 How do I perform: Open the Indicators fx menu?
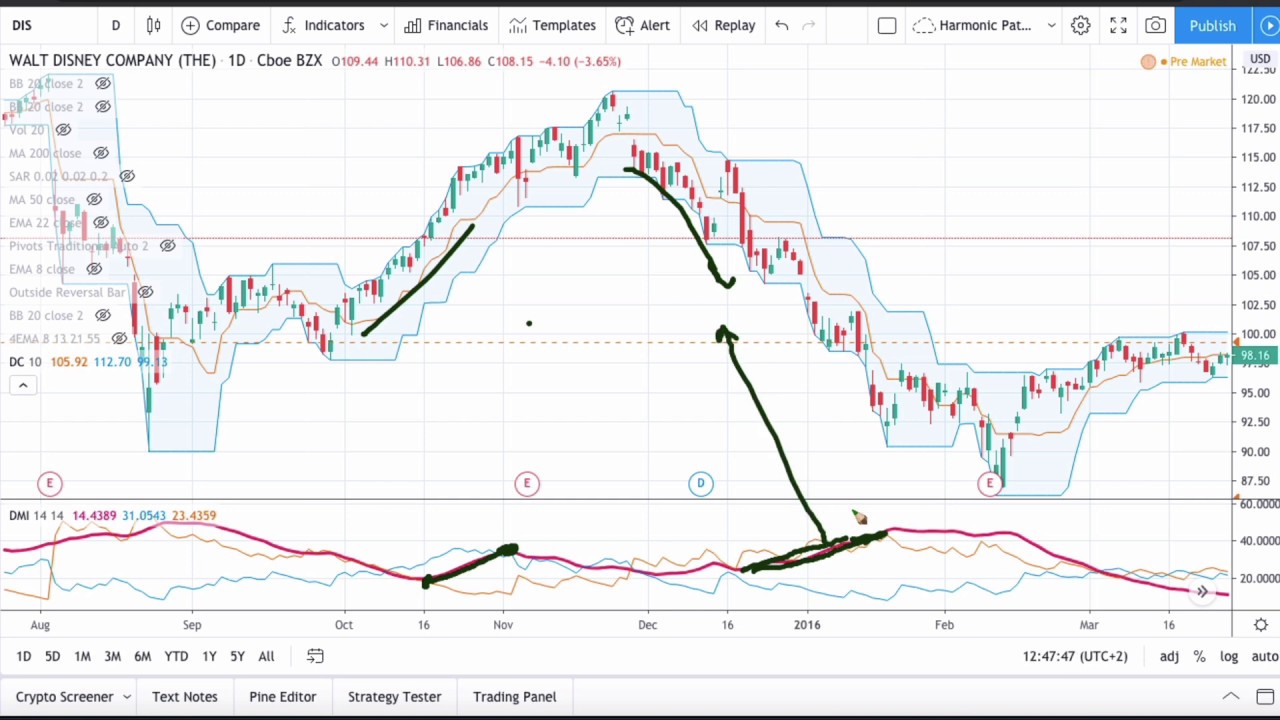coord(289,25)
